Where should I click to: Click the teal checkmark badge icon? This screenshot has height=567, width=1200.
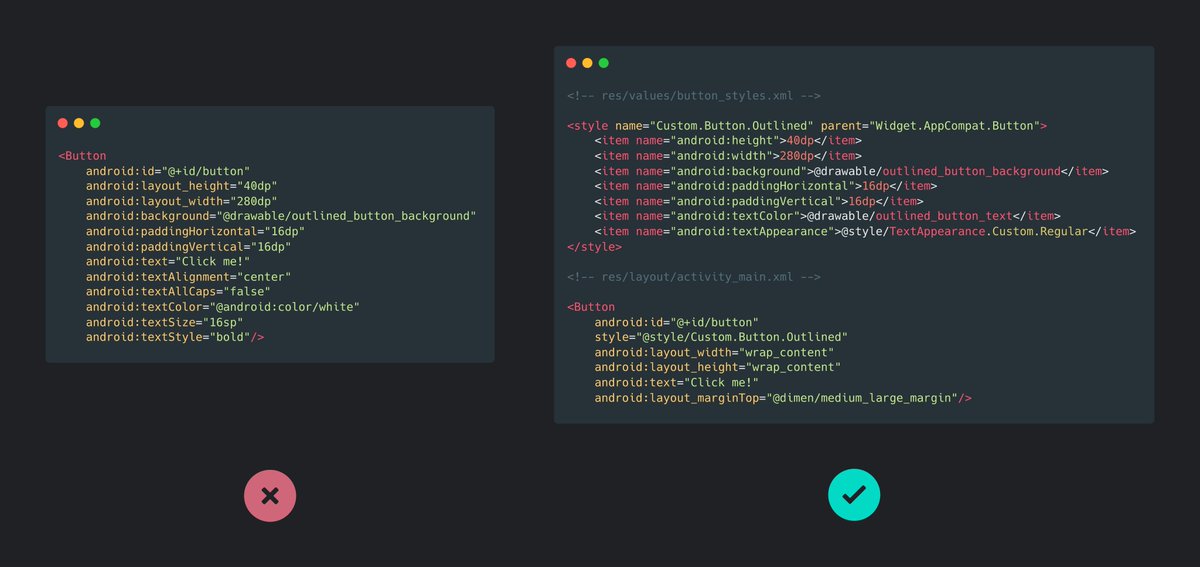coord(854,495)
